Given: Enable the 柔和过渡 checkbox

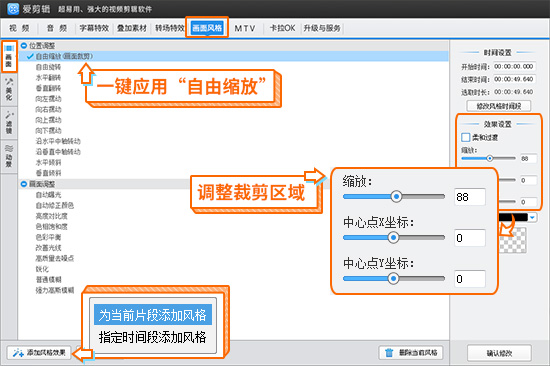Looking at the screenshot, I should [465, 137].
